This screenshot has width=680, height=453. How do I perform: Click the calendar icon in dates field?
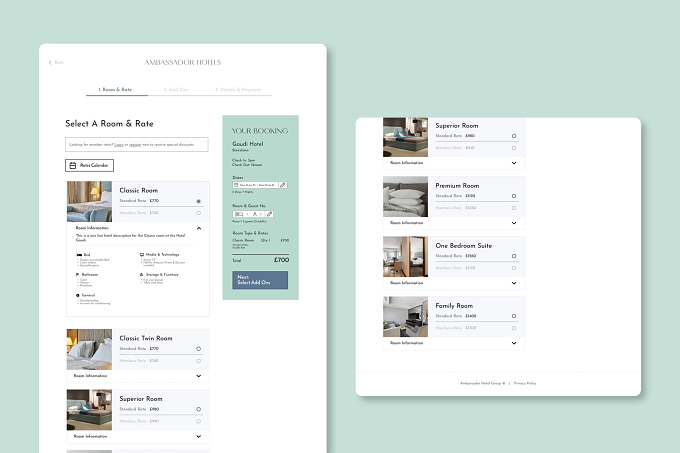[236, 185]
